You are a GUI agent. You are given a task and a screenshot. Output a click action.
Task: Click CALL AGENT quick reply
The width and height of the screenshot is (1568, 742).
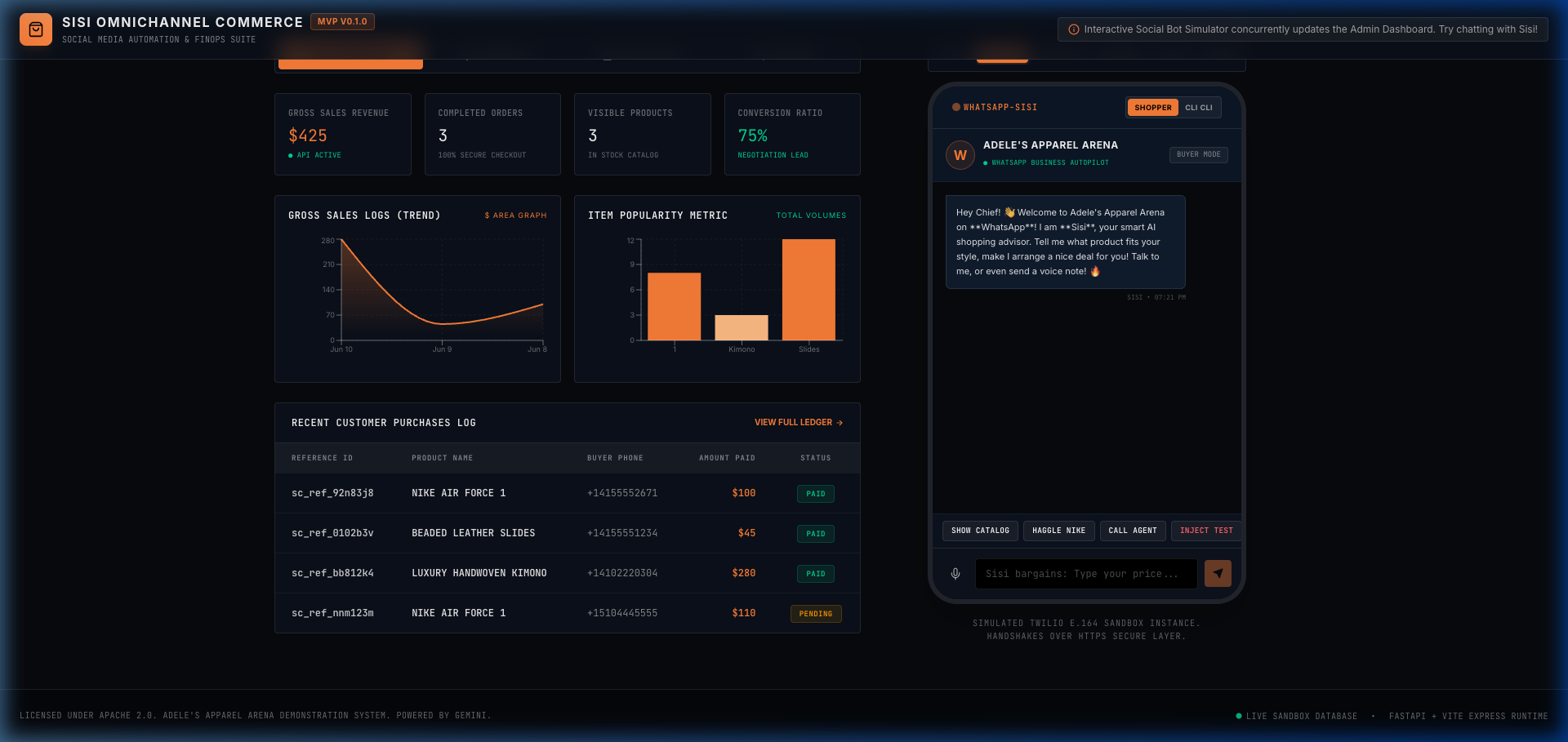(x=1133, y=531)
